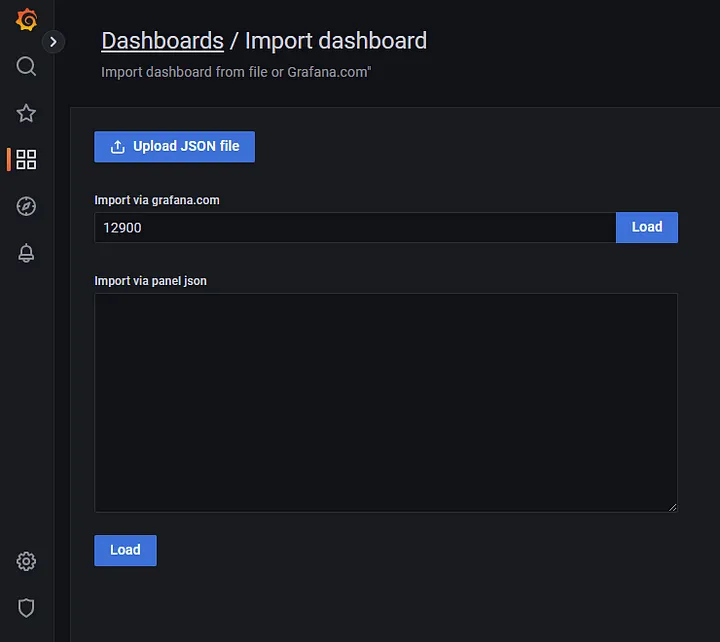Open the Explore compass icon
The width and height of the screenshot is (720, 642).
coord(26,206)
